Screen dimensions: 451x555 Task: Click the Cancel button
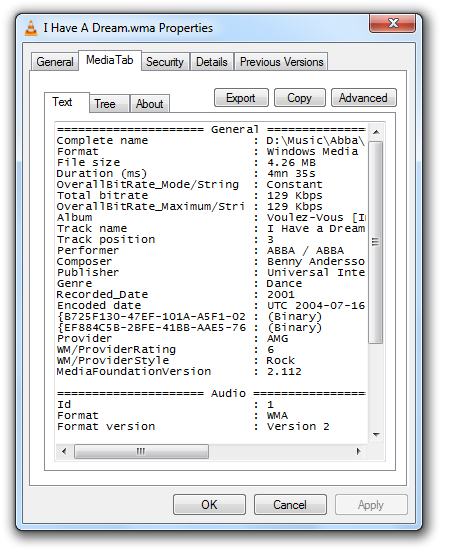click(290, 504)
